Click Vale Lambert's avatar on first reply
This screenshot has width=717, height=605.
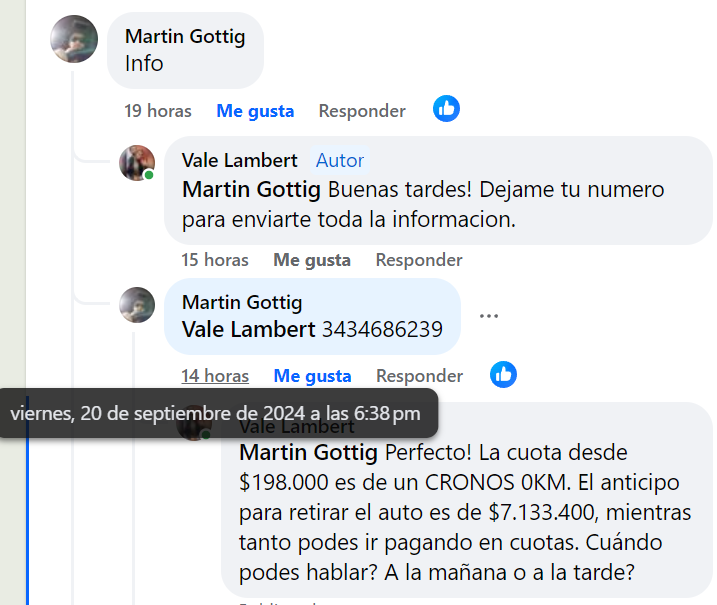137,162
